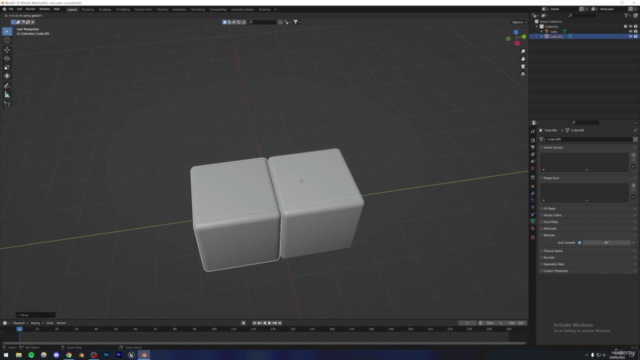
Task: Switch perspective/orthographic grid icon
Action: point(523,74)
